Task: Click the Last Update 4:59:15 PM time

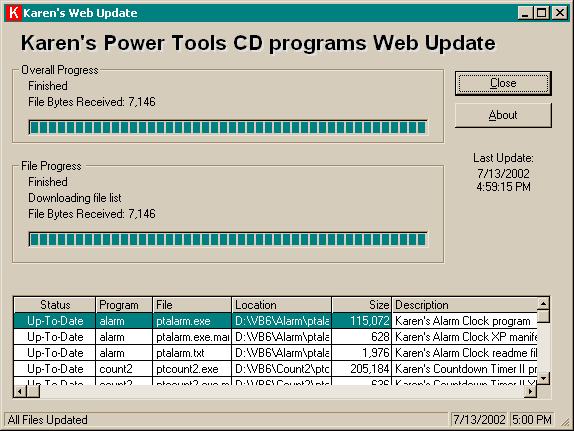Action: [x=503, y=187]
